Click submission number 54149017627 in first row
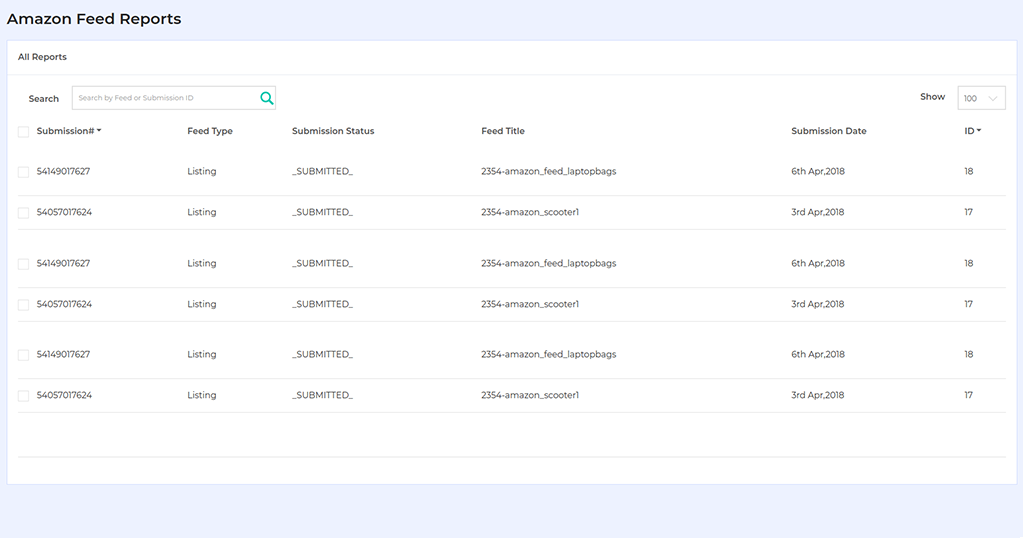 (63, 171)
